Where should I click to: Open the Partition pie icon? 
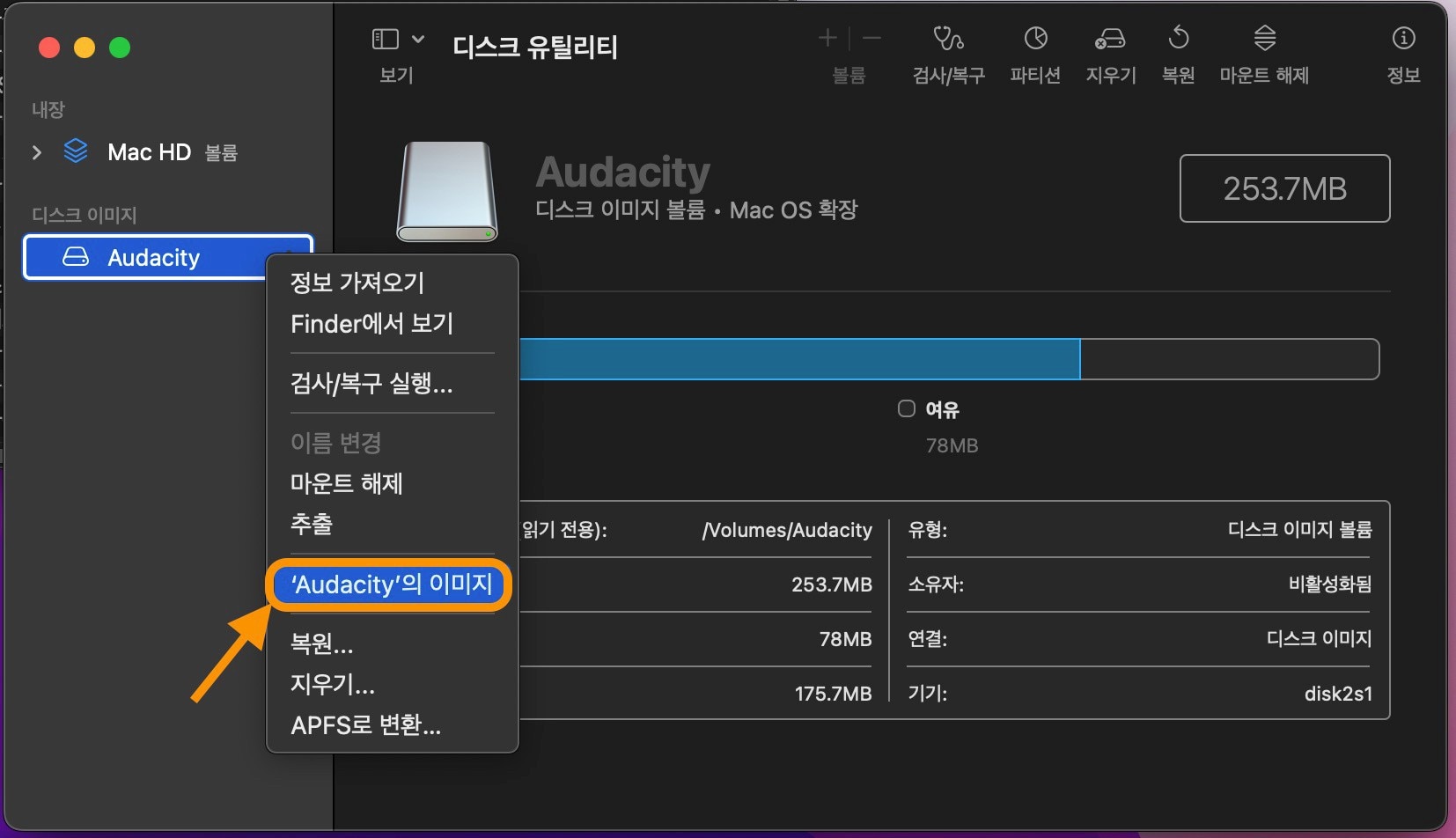tap(1035, 38)
